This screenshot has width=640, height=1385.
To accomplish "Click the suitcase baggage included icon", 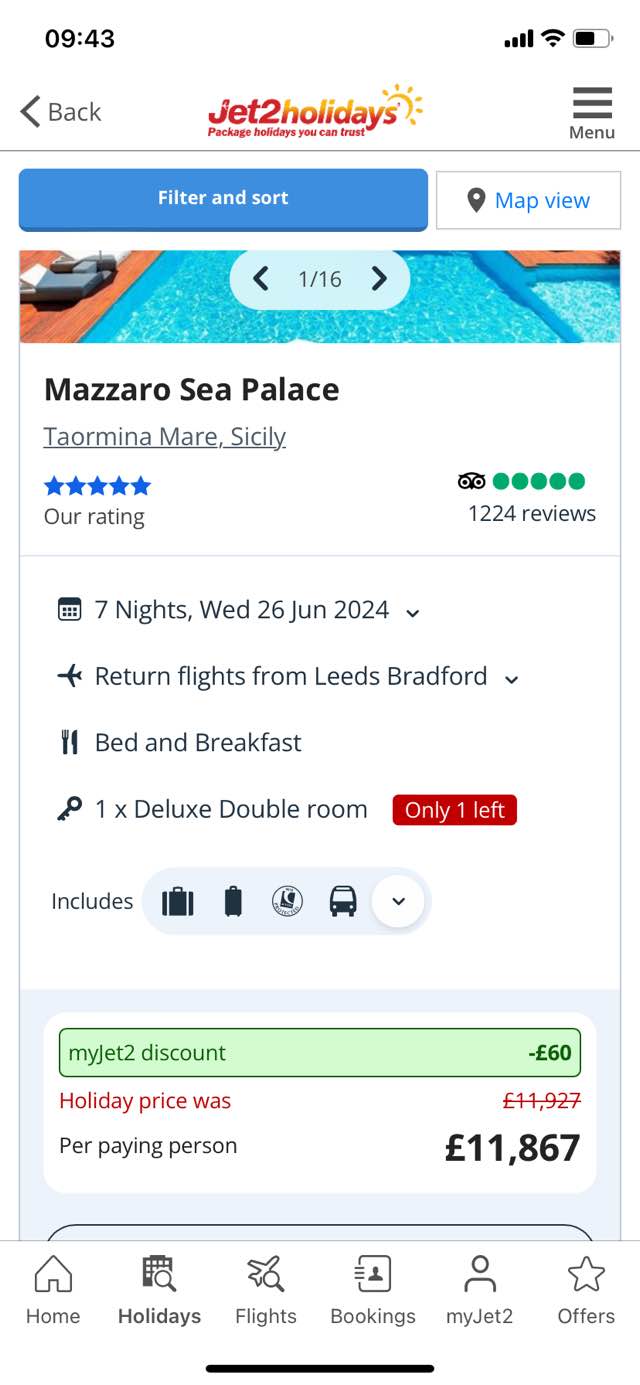I will (178, 901).
